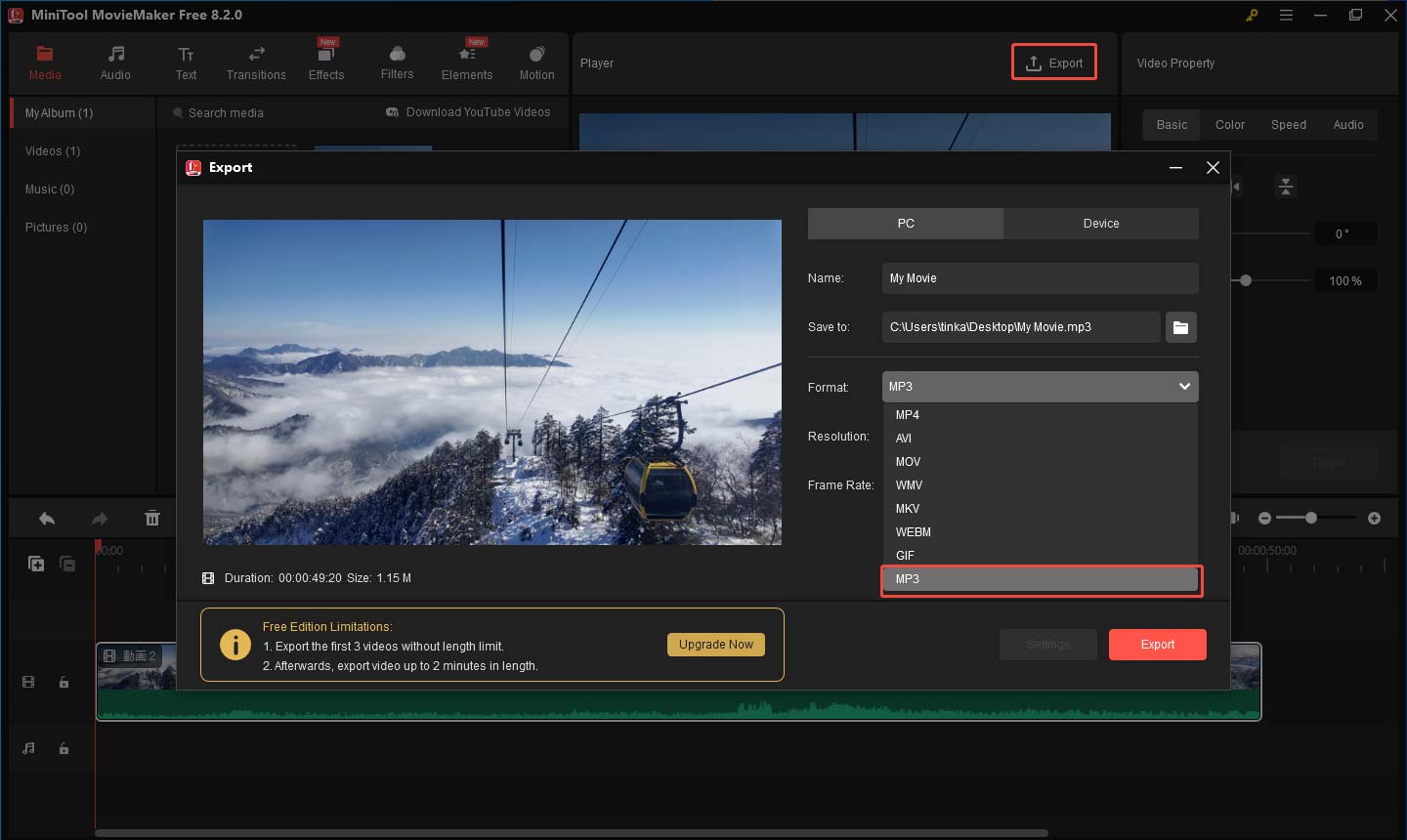Open Download YouTube Videos link

coord(469,112)
